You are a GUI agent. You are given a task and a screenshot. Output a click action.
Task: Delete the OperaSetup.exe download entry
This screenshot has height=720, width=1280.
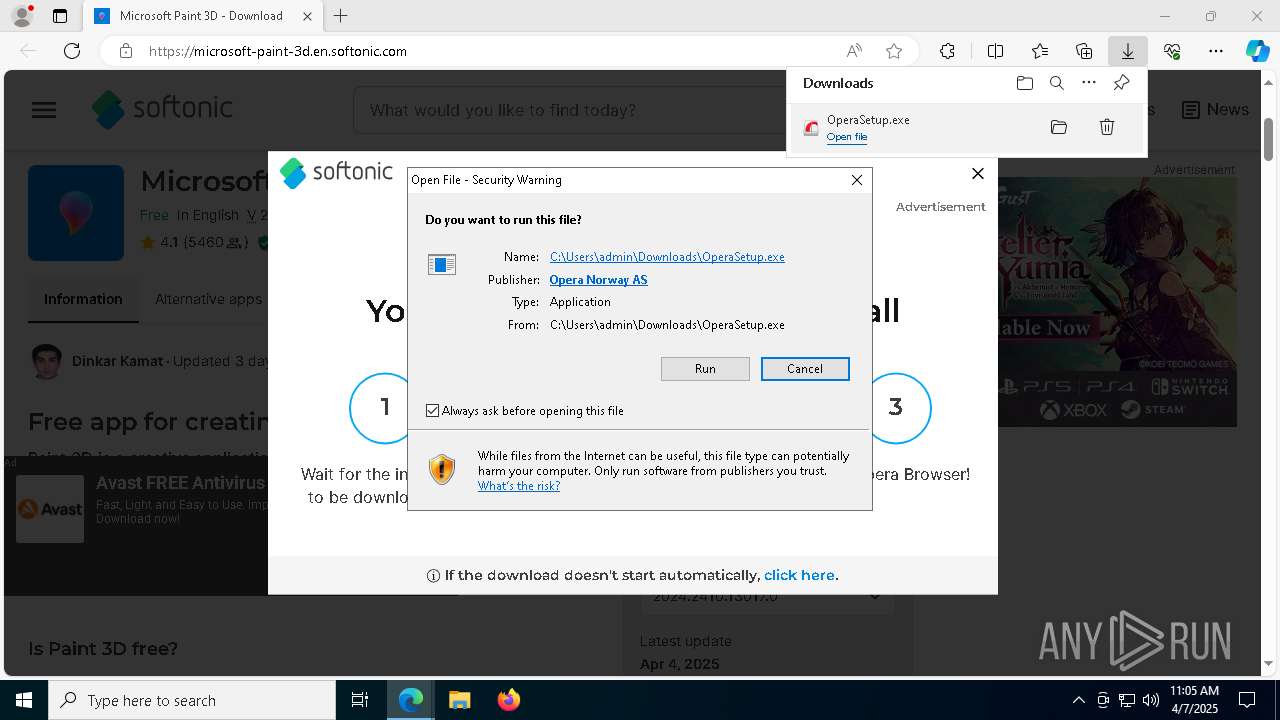[1107, 127]
